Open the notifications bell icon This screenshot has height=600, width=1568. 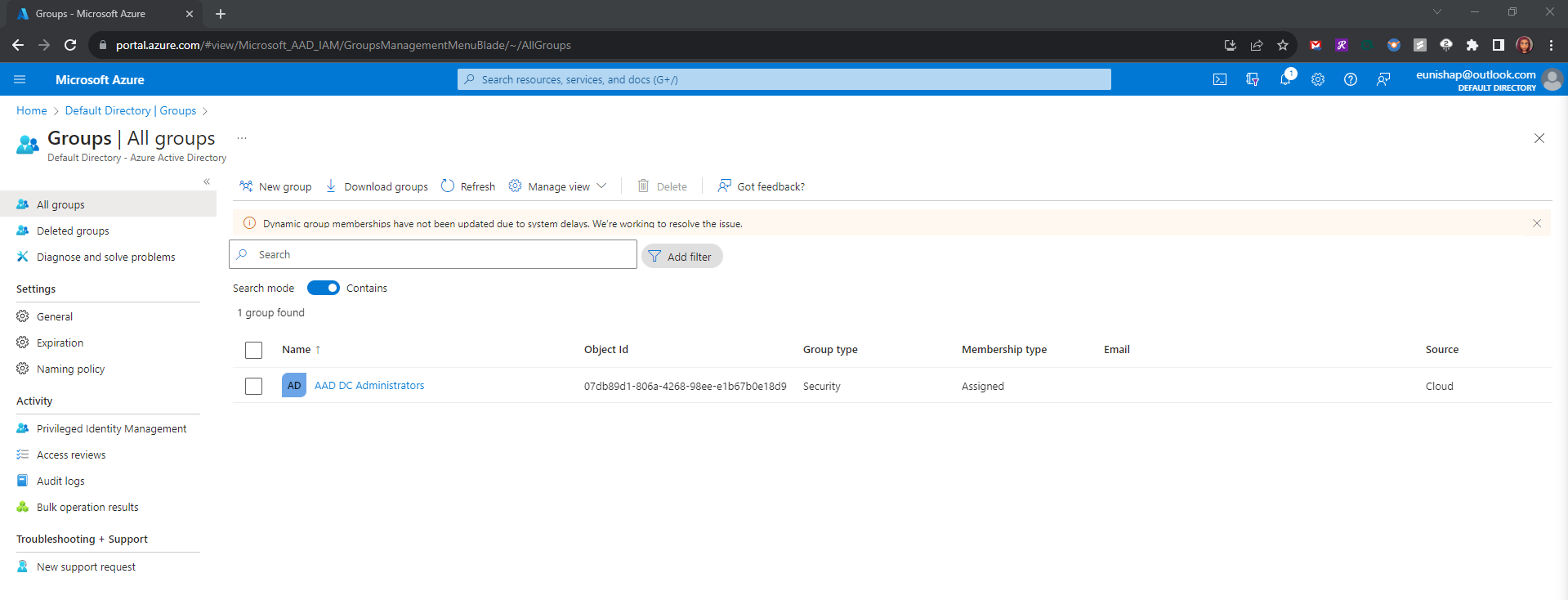(x=1284, y=79)
